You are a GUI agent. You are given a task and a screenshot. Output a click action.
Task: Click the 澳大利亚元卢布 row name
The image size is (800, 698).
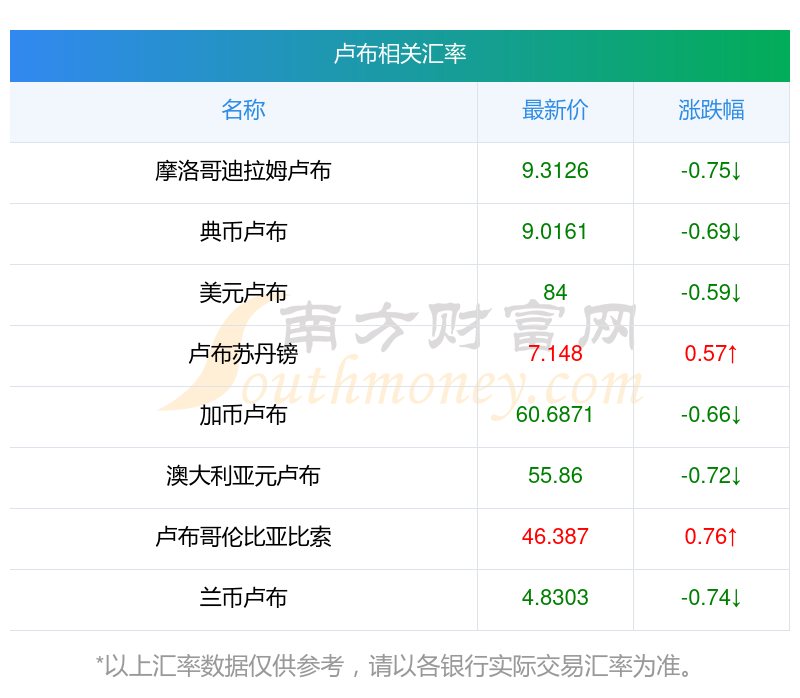point(243,476)
